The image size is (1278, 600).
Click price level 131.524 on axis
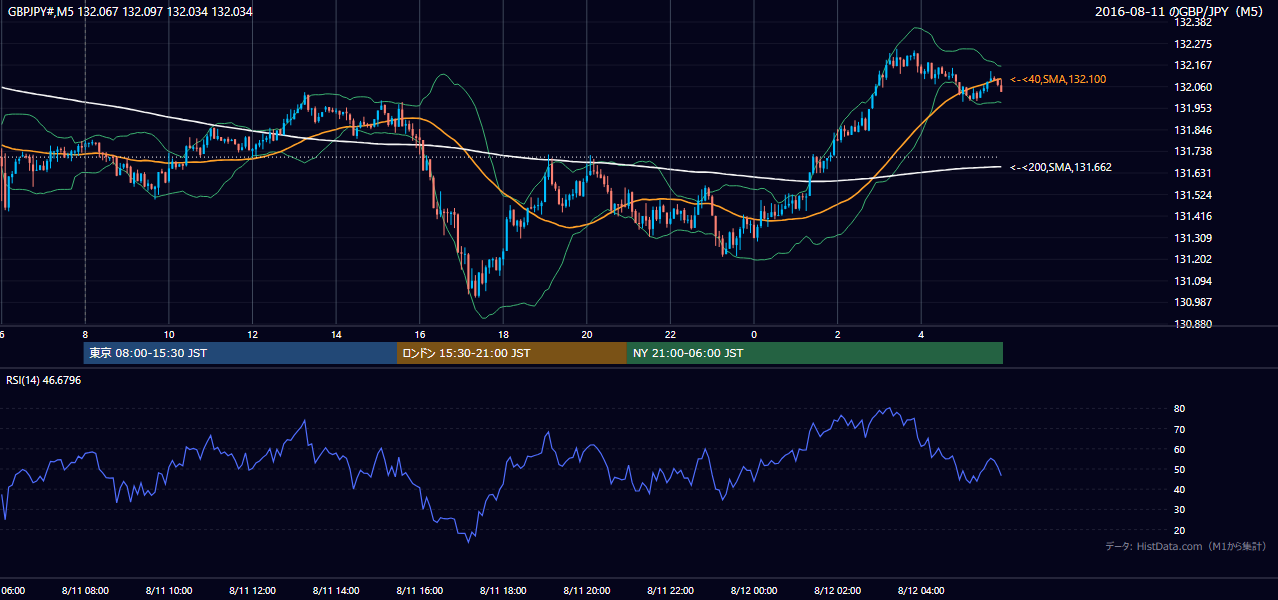tap(1195, 195)
